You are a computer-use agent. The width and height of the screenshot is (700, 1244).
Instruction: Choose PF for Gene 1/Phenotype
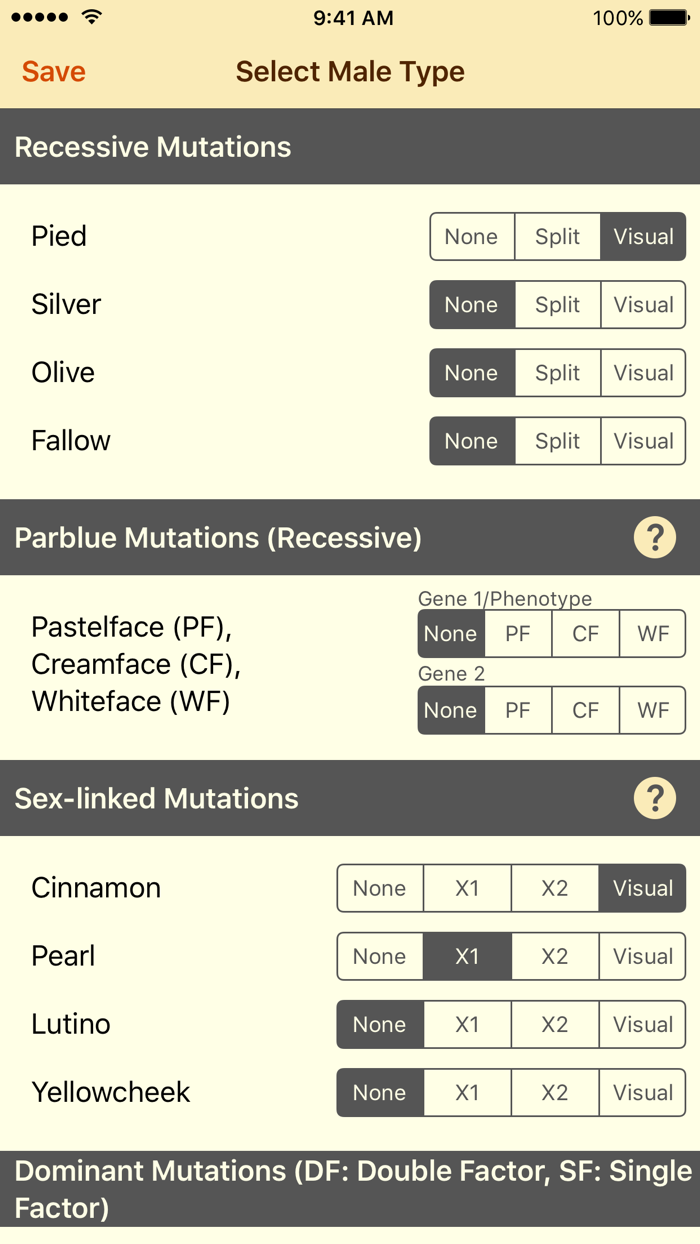(x=518, y=634)
